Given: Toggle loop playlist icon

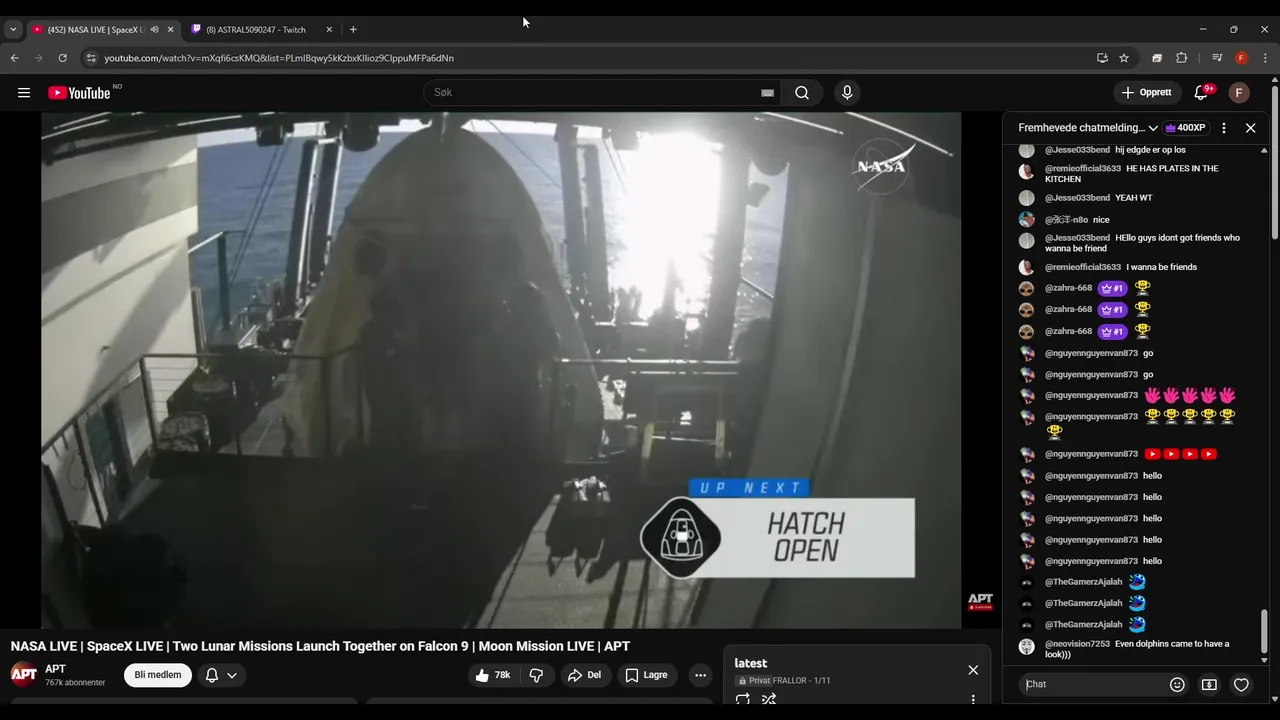Looking at the screenshot, I should (x=743, y=699).
